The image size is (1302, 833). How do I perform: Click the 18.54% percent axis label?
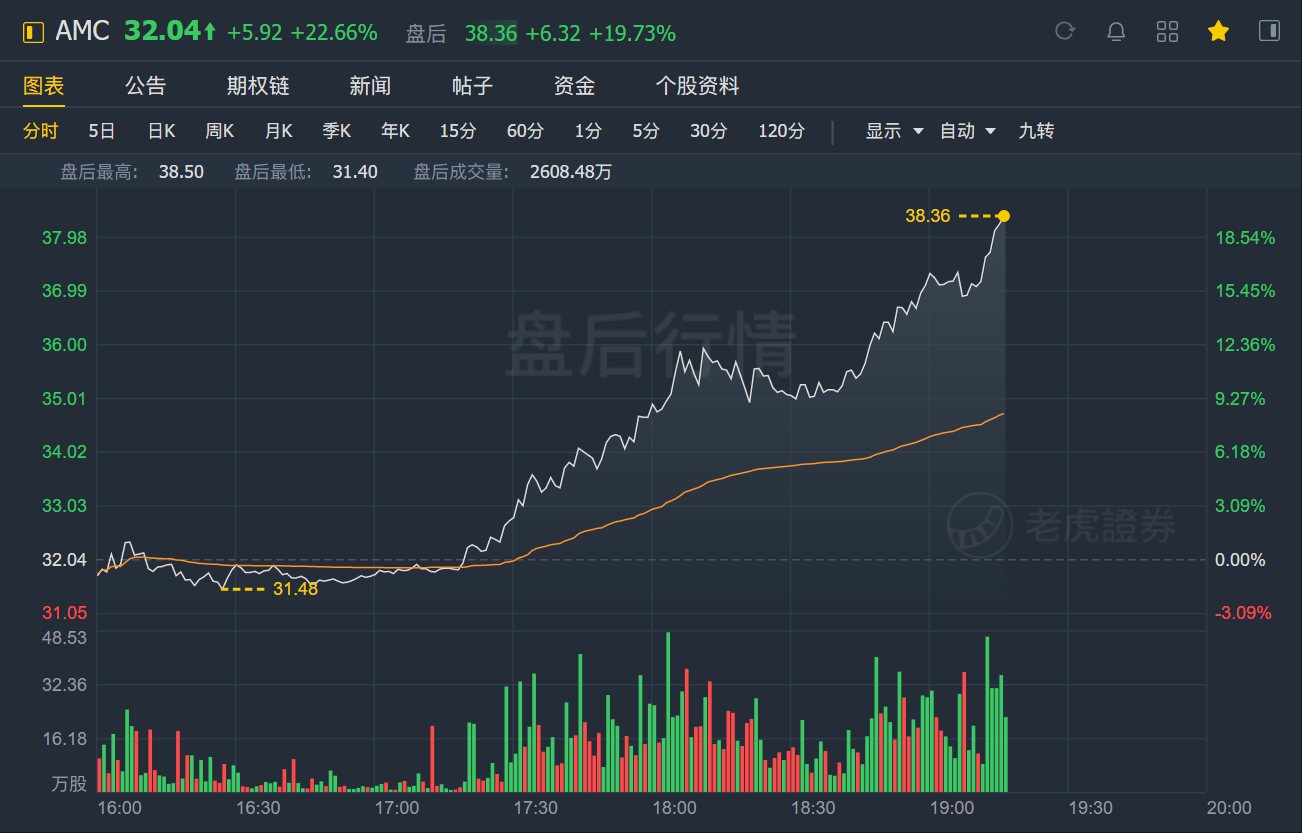(1246, 238)
